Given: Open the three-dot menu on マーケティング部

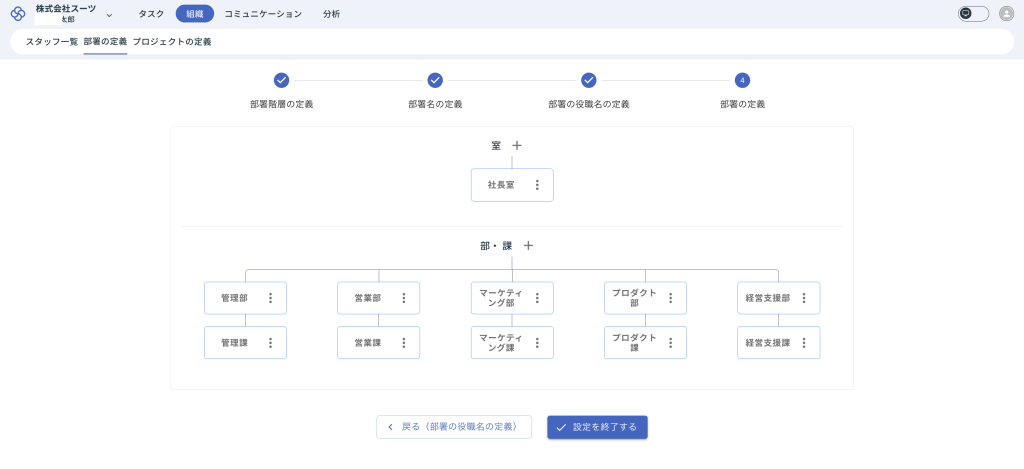Looking at the screenshot, I should coord(537,298).
